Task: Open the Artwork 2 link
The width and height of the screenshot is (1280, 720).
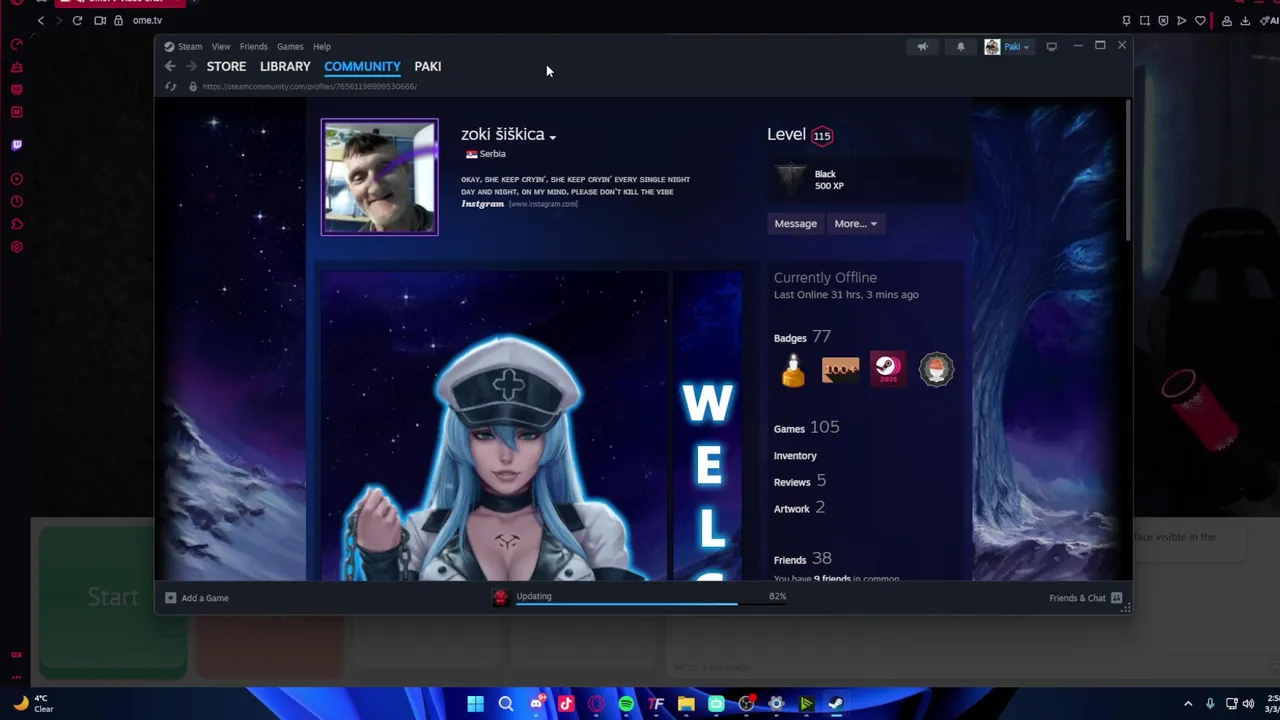Action: click(799, 508)
